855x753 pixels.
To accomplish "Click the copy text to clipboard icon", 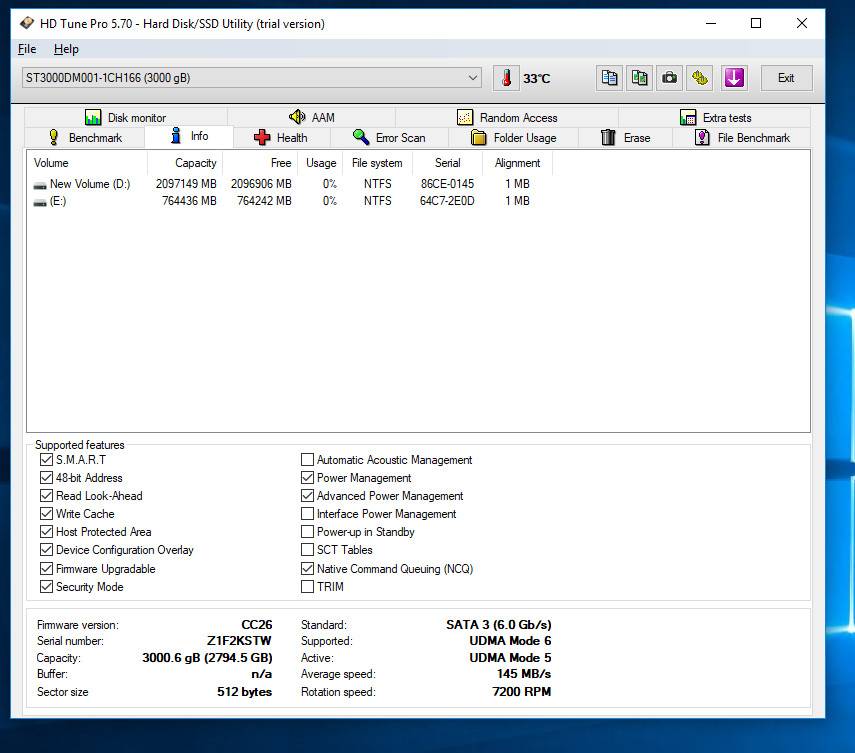I will coord(609,78).
